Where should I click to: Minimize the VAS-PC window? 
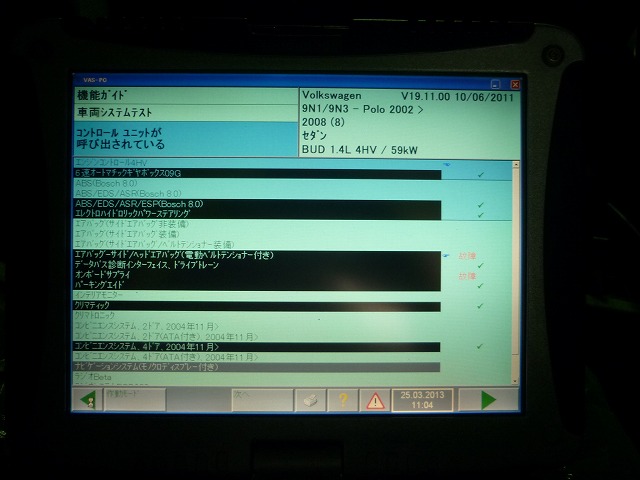[496, 84]
